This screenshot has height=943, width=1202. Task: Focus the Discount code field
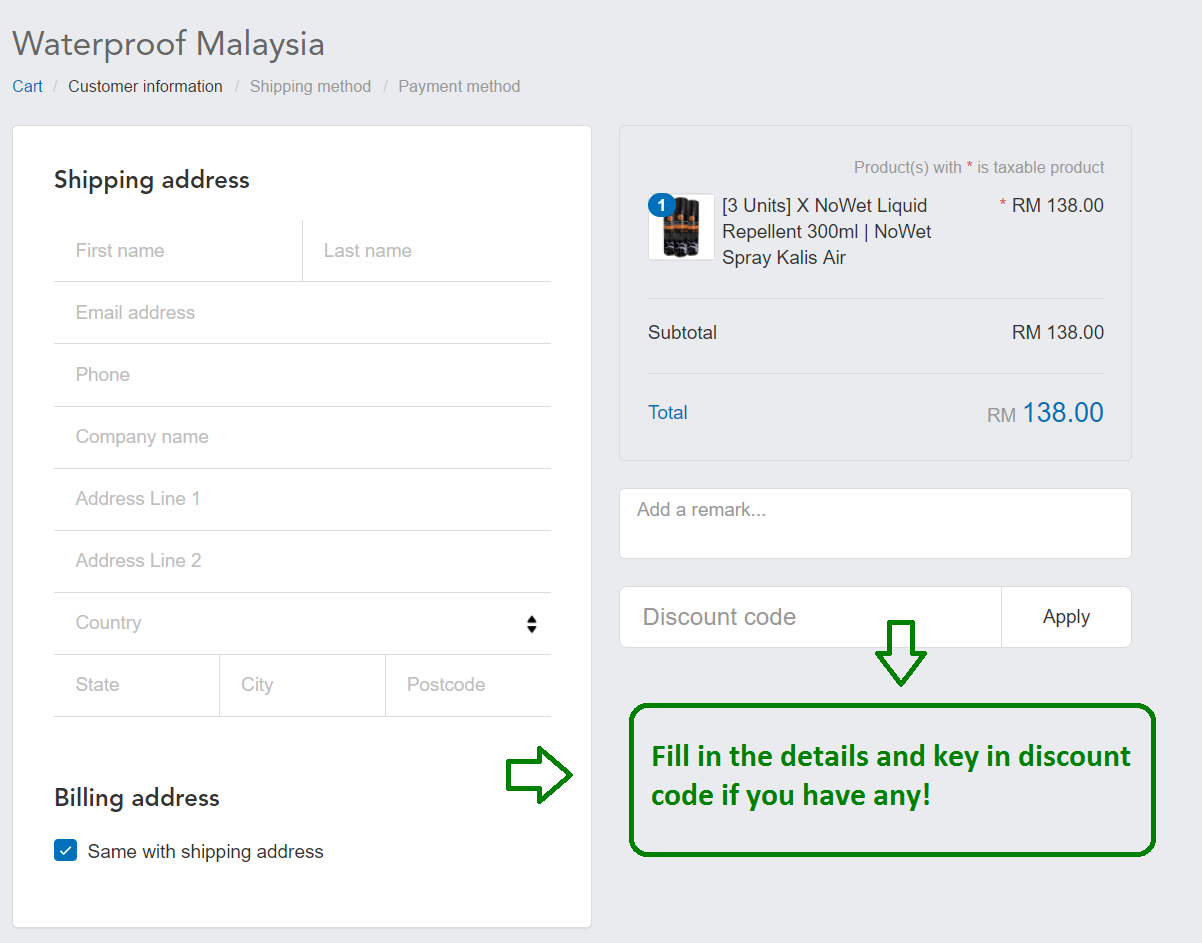pos(810,617)
